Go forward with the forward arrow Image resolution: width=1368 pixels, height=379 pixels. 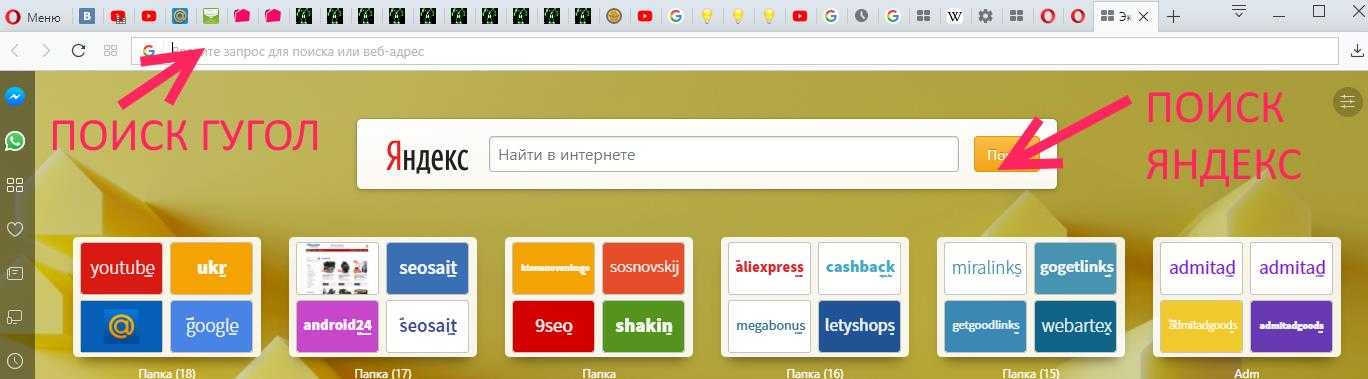pos(46,50)
